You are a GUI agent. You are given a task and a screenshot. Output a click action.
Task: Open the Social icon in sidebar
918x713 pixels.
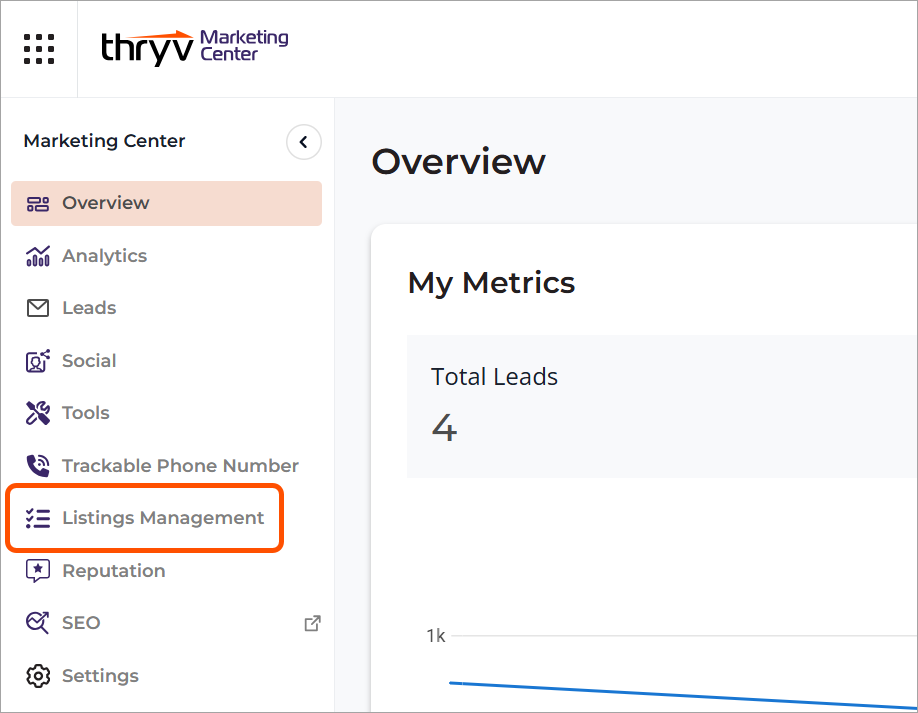coord(38,361)
